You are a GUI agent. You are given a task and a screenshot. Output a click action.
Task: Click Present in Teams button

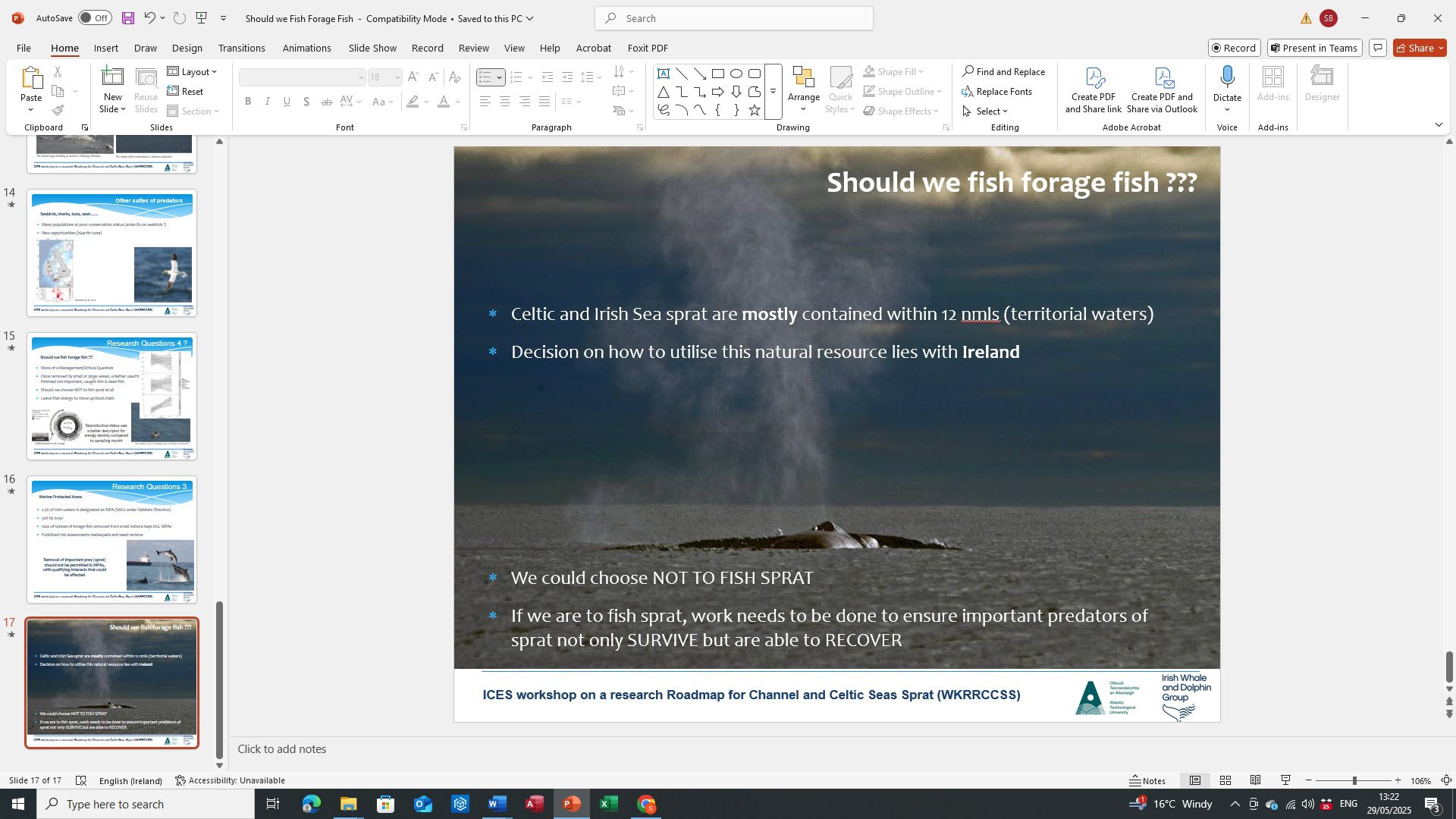click(1315, 48)
